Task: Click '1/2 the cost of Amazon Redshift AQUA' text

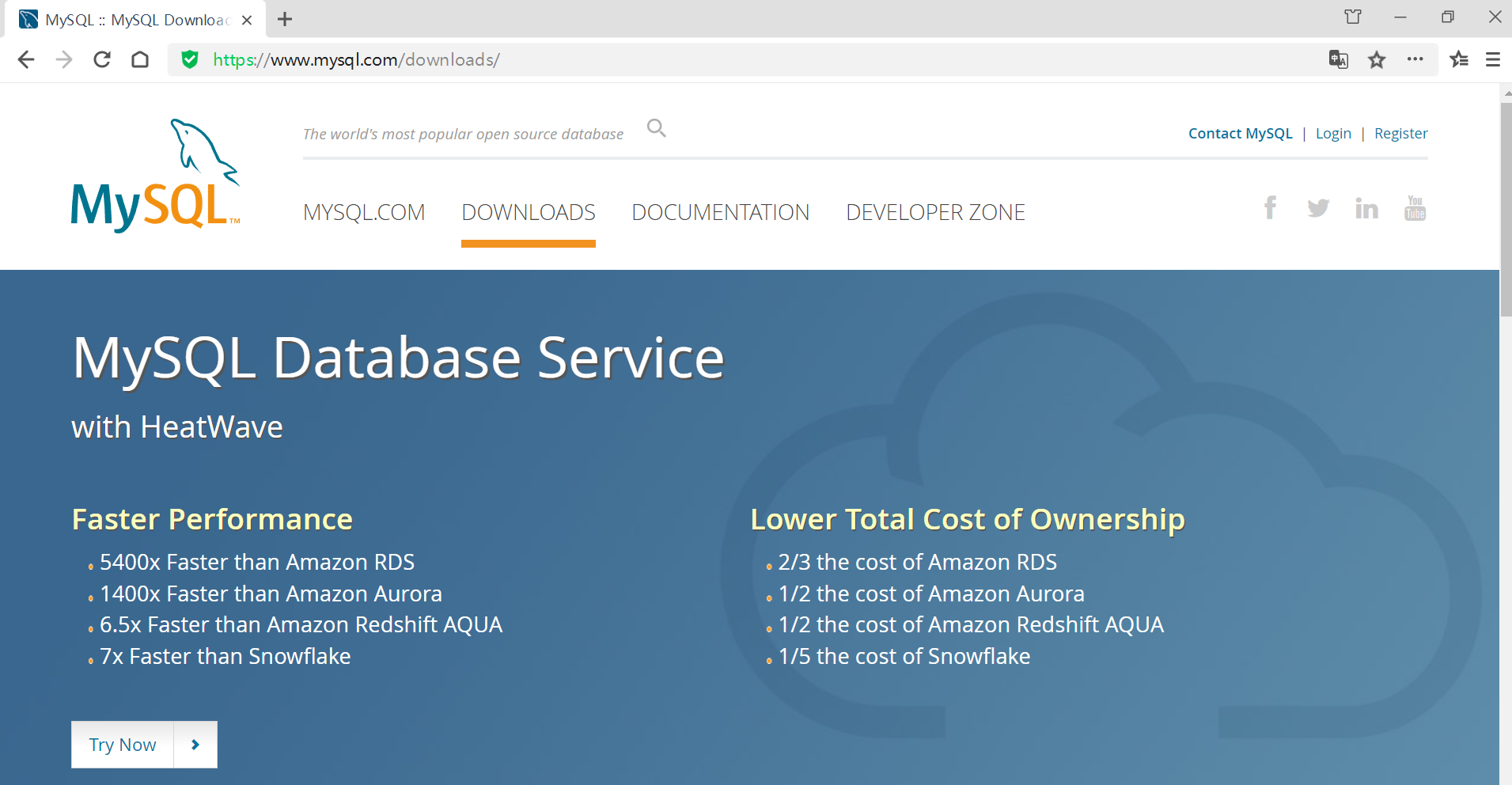Action: (x=971, y=624)
